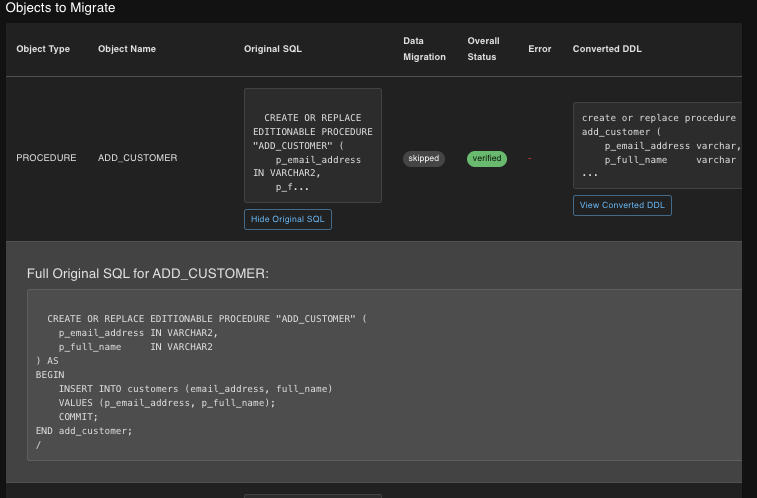Select the Error column header
Screen dimensions: 757x498
point(539,49)
